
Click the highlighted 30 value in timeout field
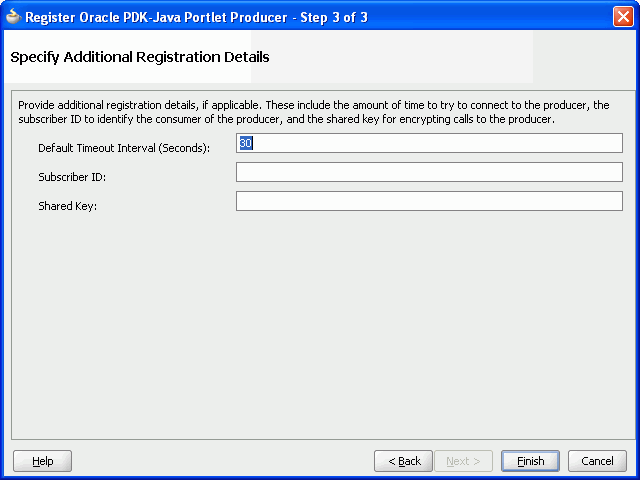click(x=246, y=143)
